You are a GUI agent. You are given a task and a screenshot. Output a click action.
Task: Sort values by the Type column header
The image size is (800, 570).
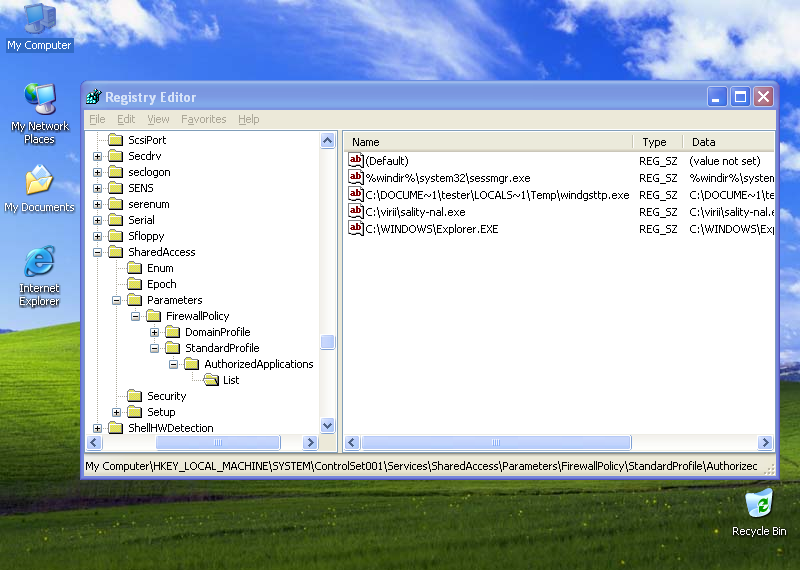(658, 142)
